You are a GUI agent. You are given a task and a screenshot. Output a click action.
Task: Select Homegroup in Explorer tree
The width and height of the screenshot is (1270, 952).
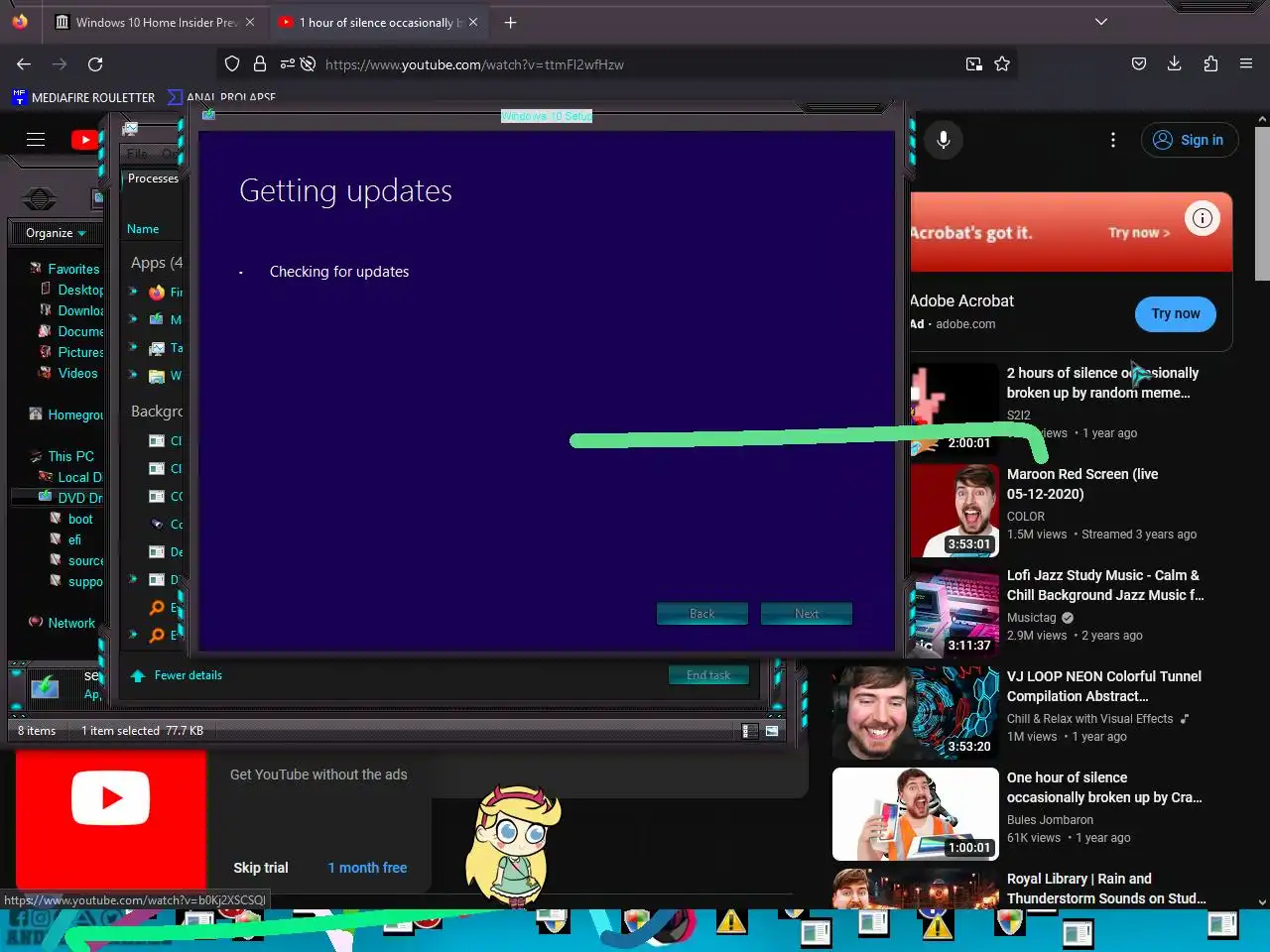tap(75, 415)
